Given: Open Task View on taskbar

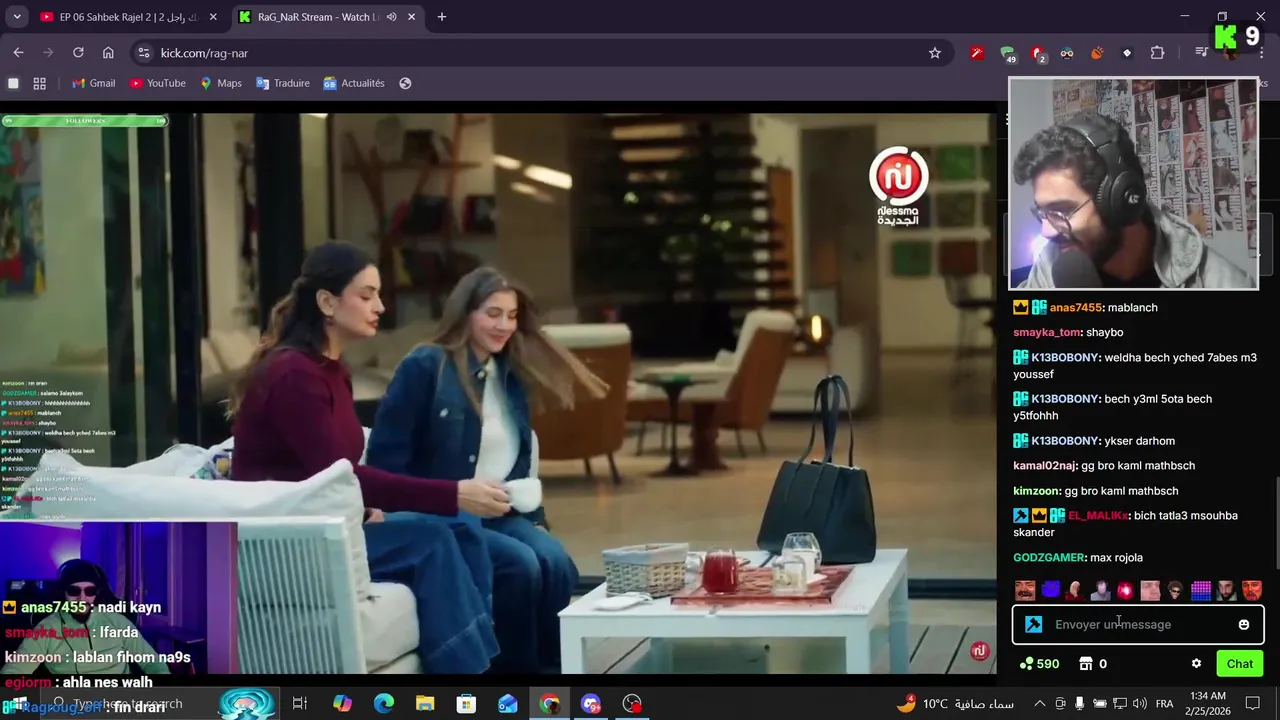Looking at the screenshot, I should (299, 704).
